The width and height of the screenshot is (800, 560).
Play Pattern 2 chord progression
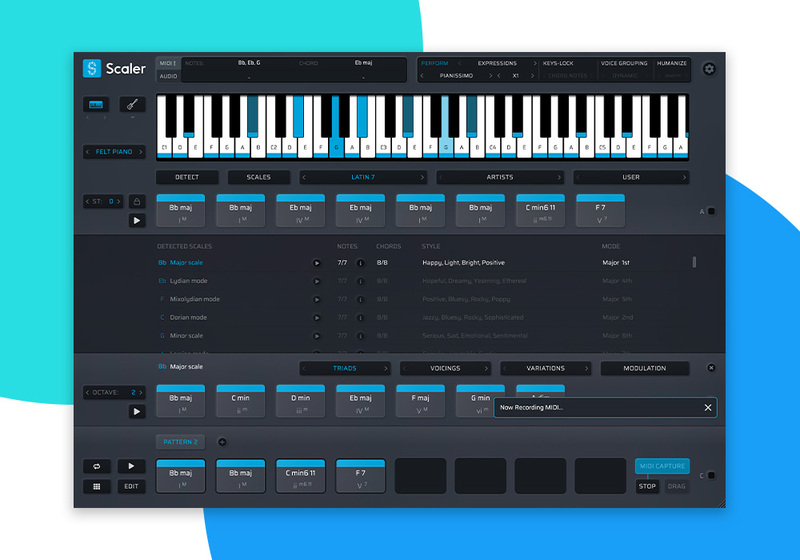click(131, 466)
